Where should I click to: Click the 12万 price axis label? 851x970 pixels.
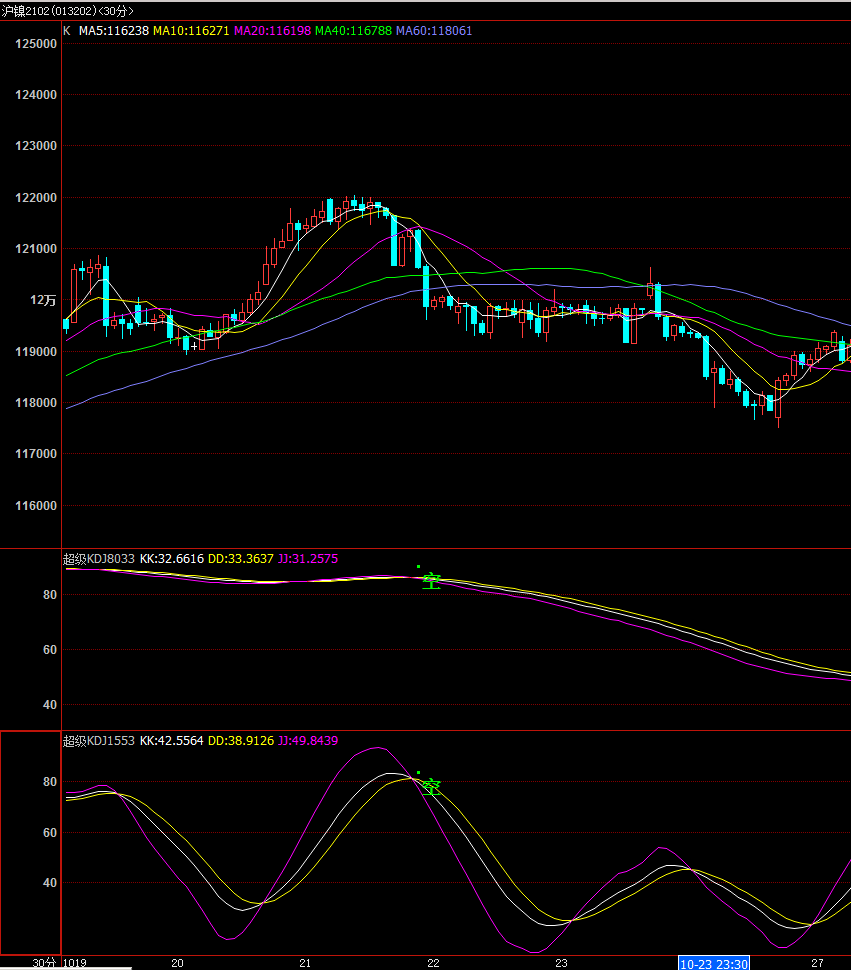point(43,300)
